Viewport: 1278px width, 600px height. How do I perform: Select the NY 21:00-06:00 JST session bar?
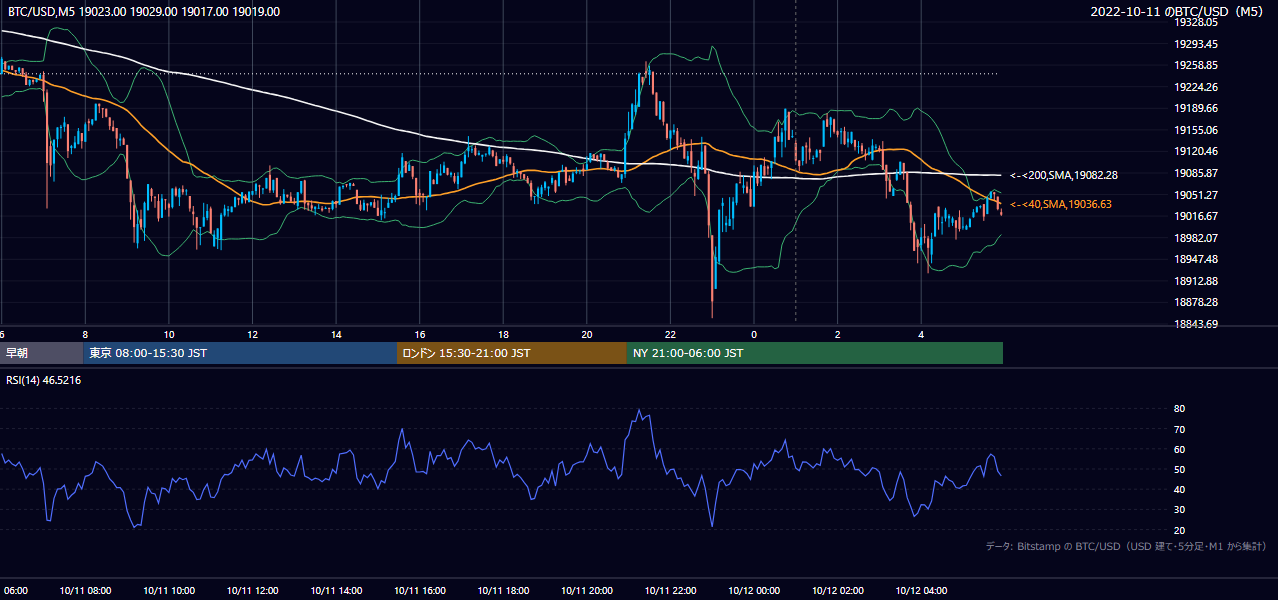tap(815, 353)
